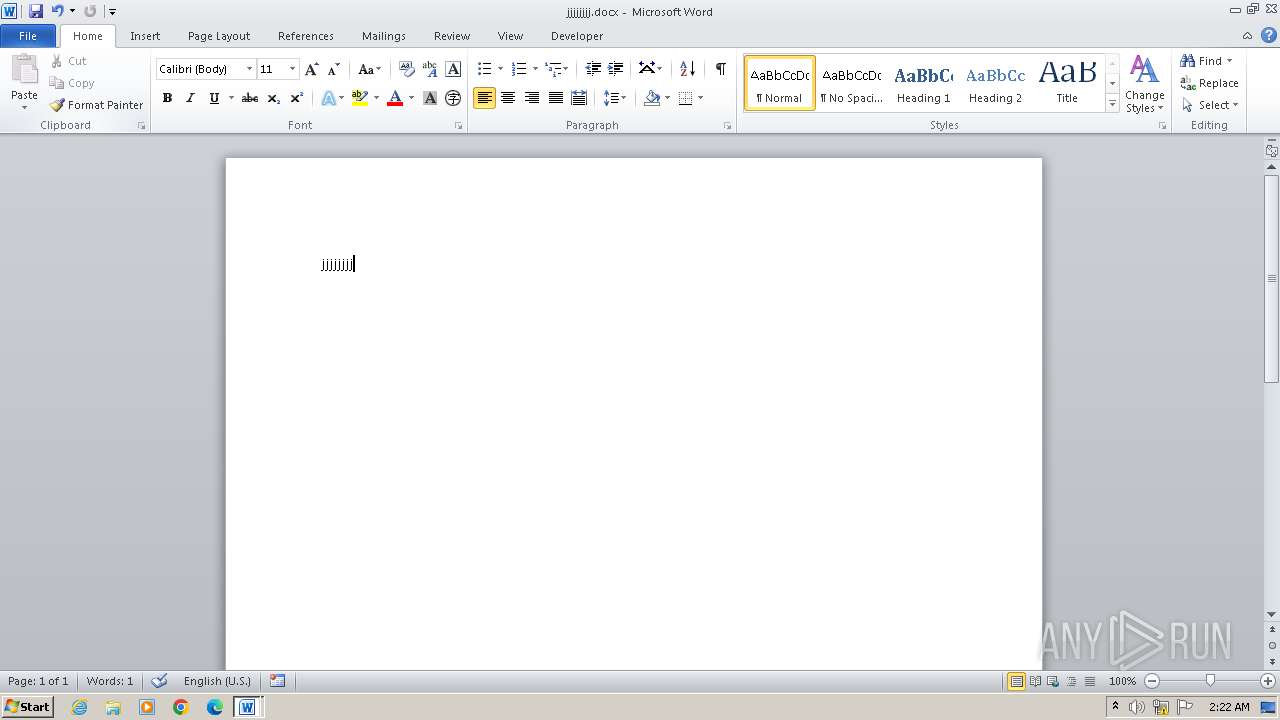The height and width of the screenshot is (720, 1280).
Task: Expand the Borders dropdown arrow
Action: (700, 98)
